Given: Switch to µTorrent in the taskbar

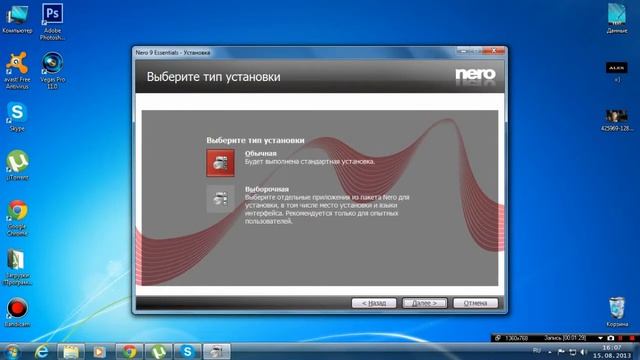Looking at the screenshot, I should tap(158, 352).
